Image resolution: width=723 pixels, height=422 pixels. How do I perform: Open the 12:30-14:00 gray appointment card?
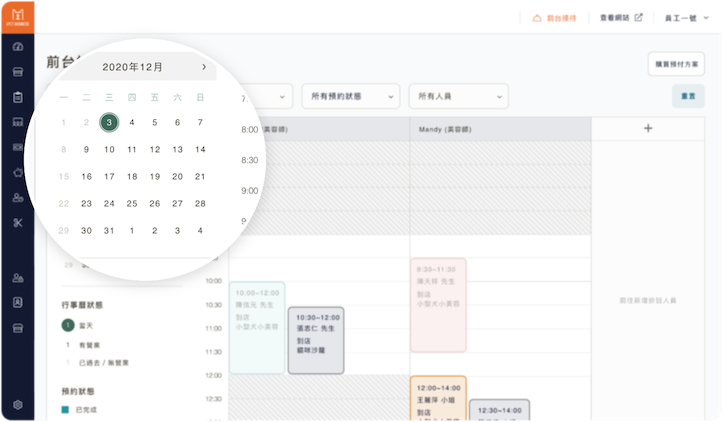499,410
